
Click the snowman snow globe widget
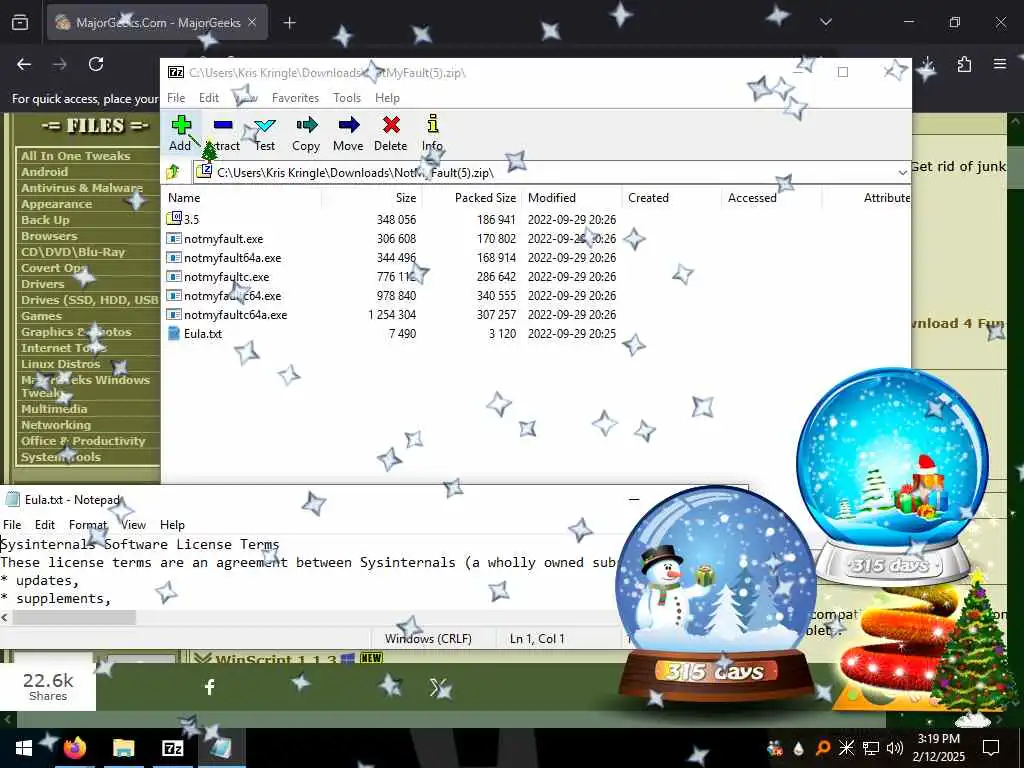tap(716, 594)
